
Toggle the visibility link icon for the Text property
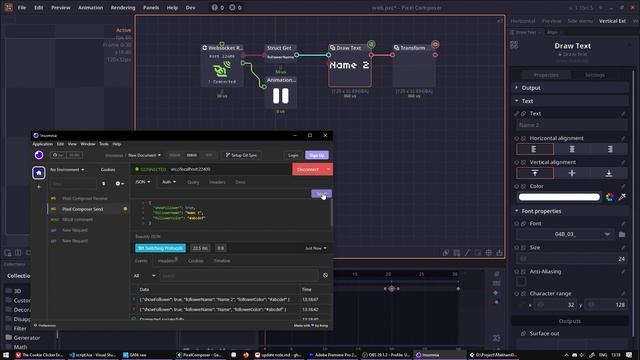(x=524, y=113)
